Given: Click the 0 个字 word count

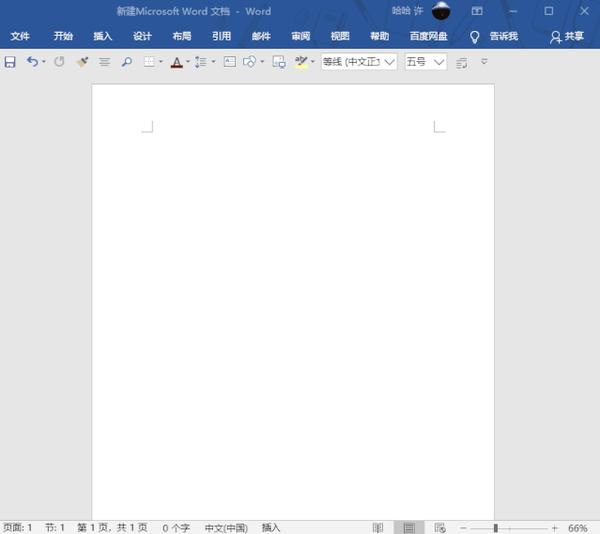Looking at the screenshot, I should (176, 528).
